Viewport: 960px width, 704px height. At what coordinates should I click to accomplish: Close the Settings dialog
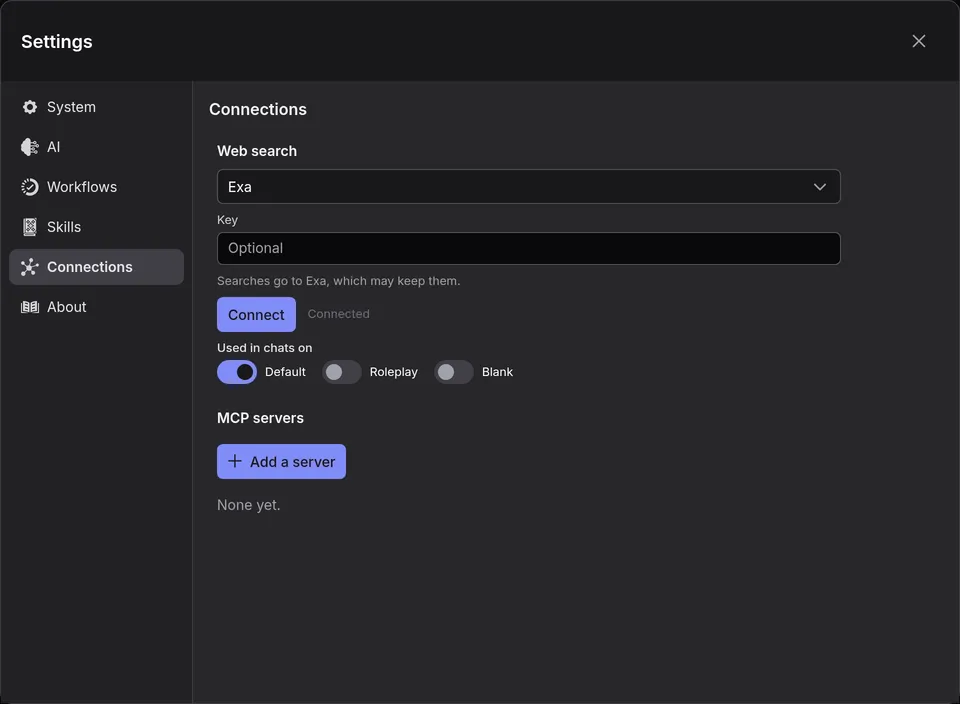click(918, 41)
